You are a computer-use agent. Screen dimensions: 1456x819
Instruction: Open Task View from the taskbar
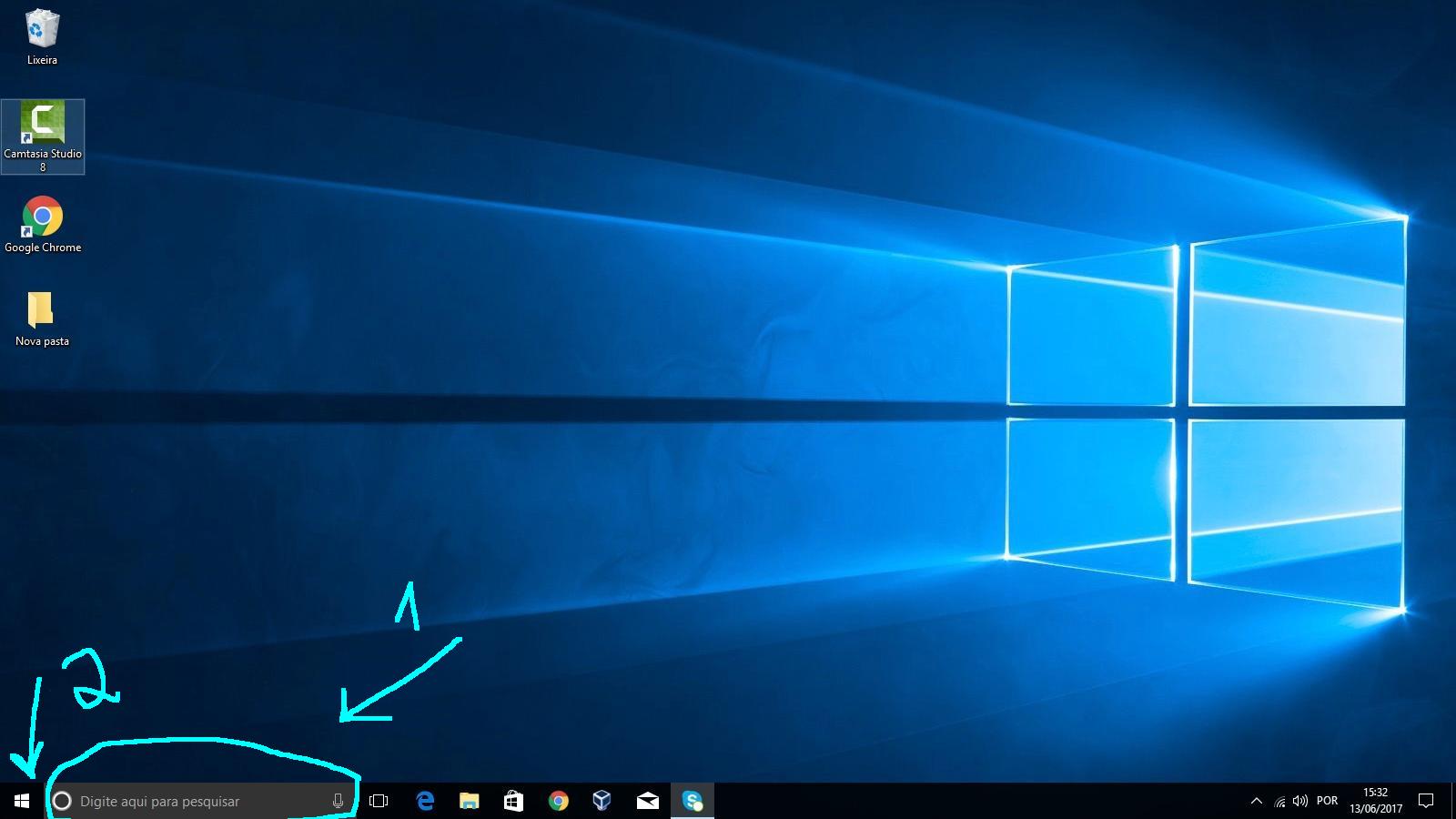point(379,801)
